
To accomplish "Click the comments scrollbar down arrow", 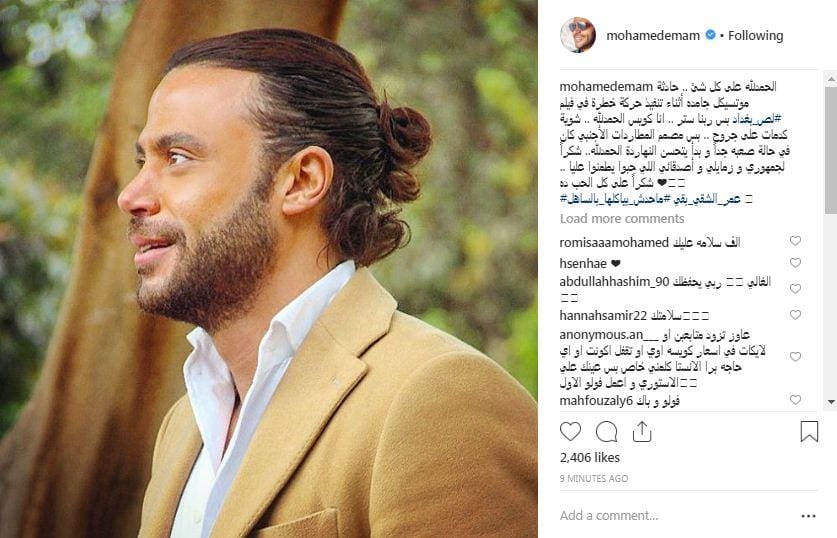I will click(x=831, y=402).
